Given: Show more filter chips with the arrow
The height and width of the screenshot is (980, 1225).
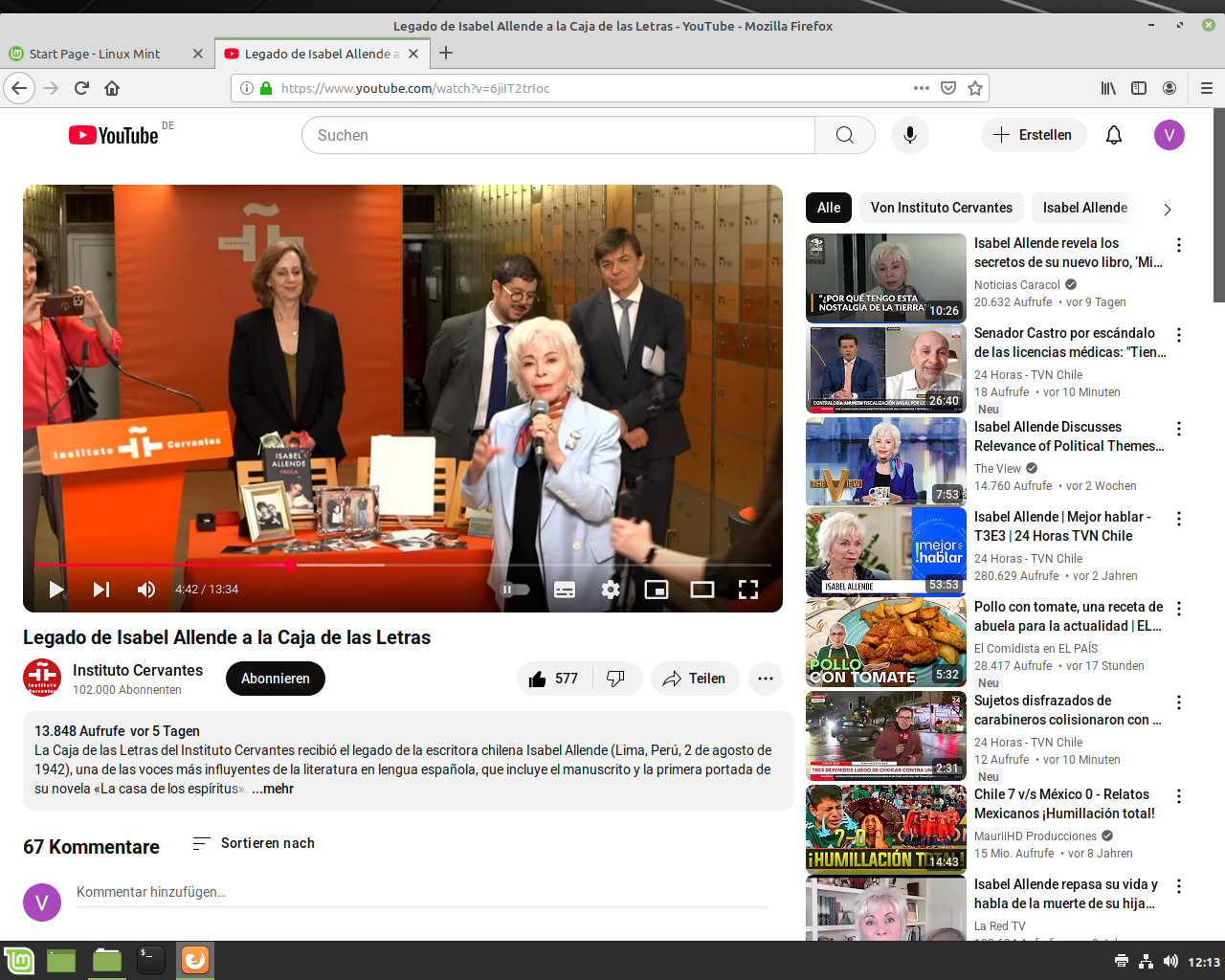Looking at the screenshot, I should pyautogui.click(x=1167, y=209).
